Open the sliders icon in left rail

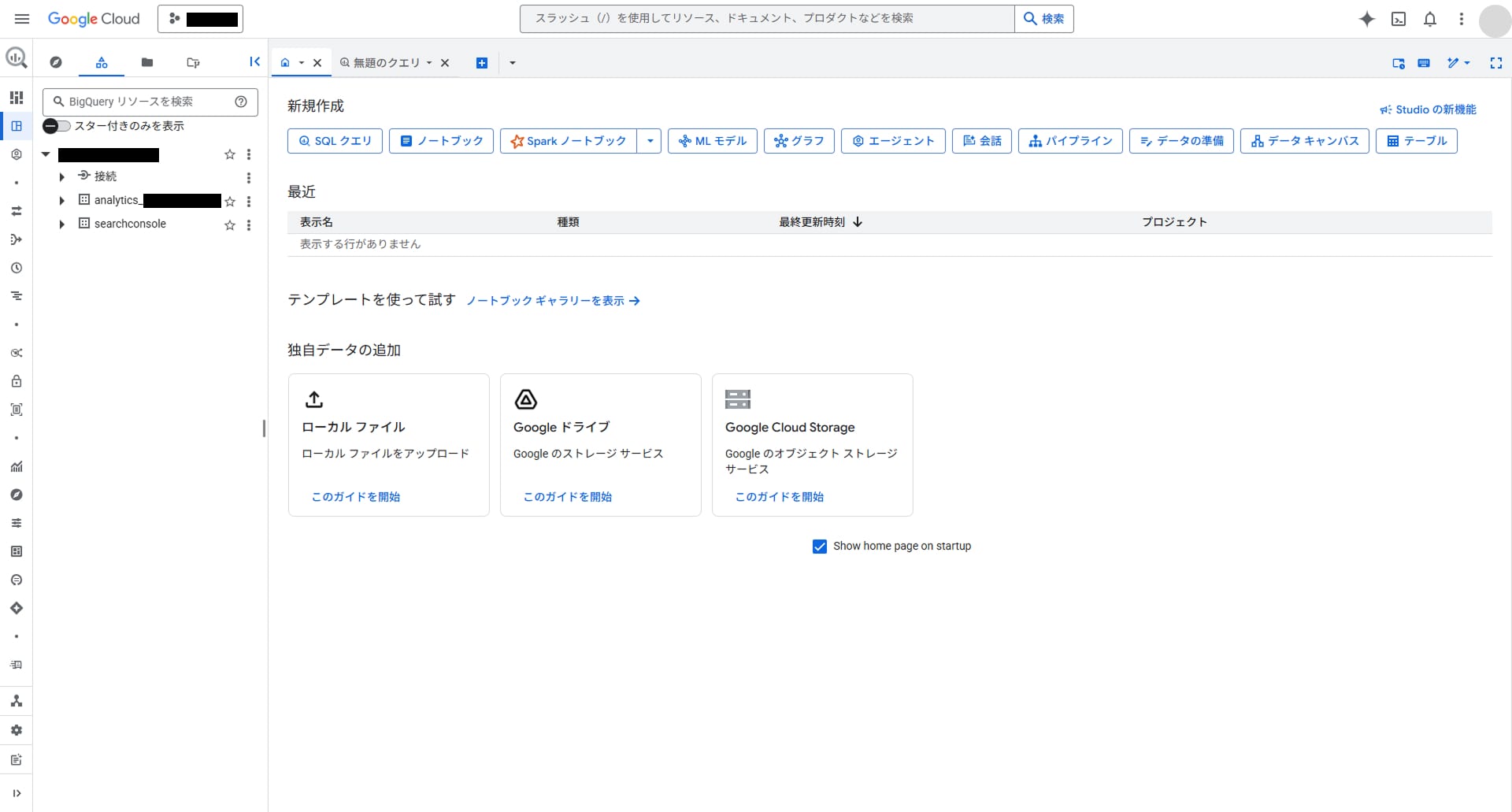click(x=17, y=523)
